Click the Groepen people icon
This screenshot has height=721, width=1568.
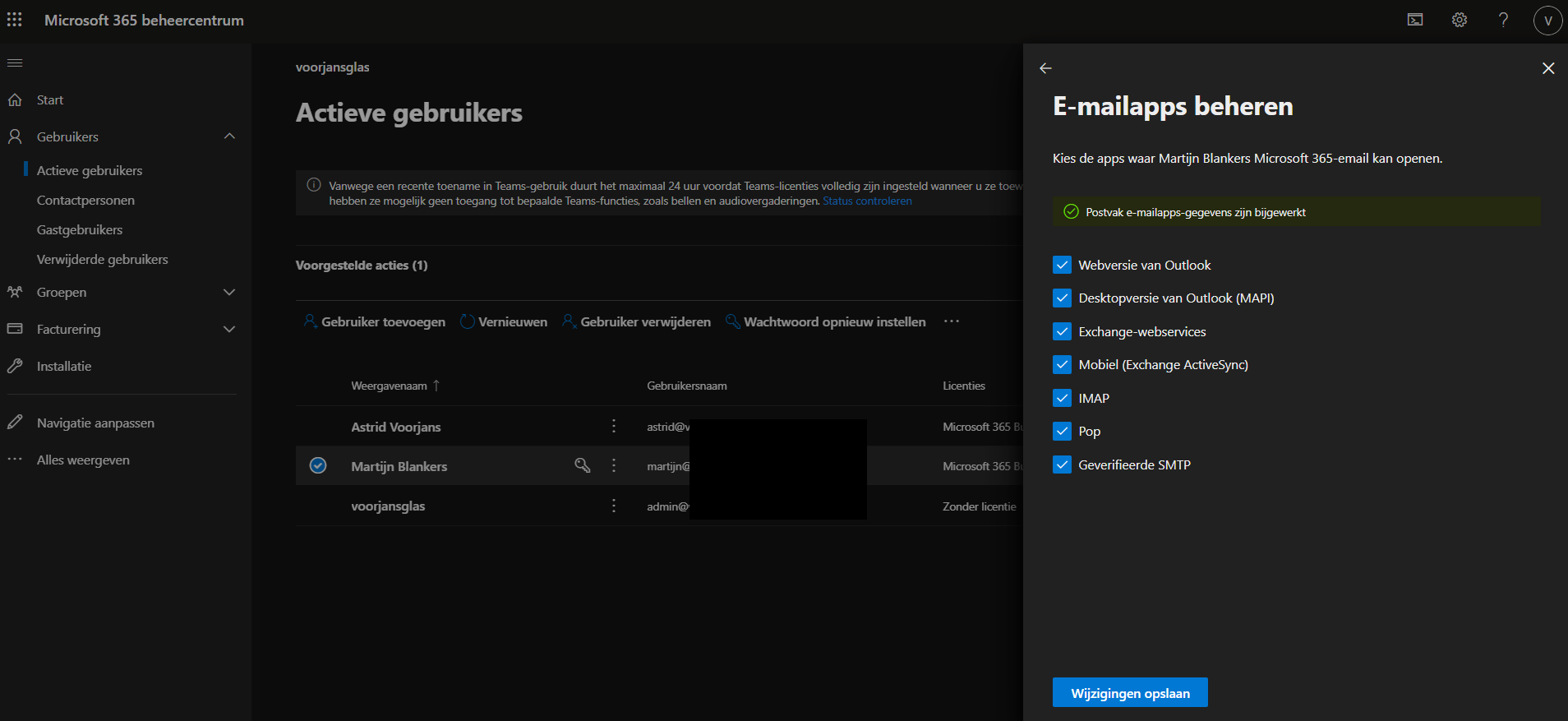[x=15, y=292]
